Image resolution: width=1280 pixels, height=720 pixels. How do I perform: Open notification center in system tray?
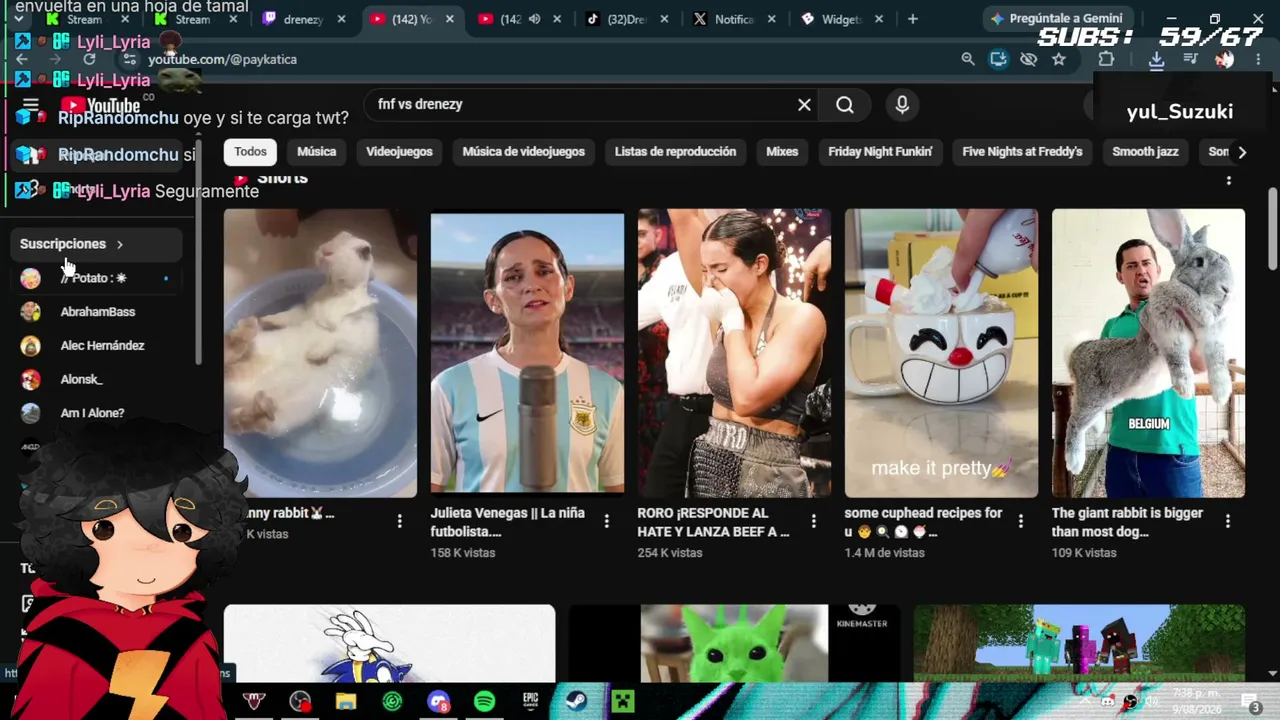(x=1249, y=701)
